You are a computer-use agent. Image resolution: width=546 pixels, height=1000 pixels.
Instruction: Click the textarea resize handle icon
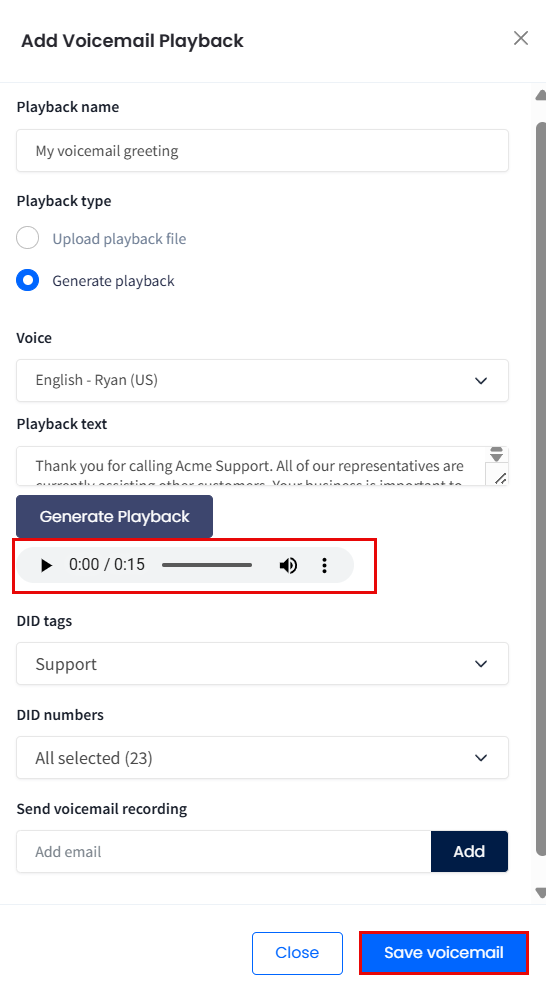[x=501, y=478]
